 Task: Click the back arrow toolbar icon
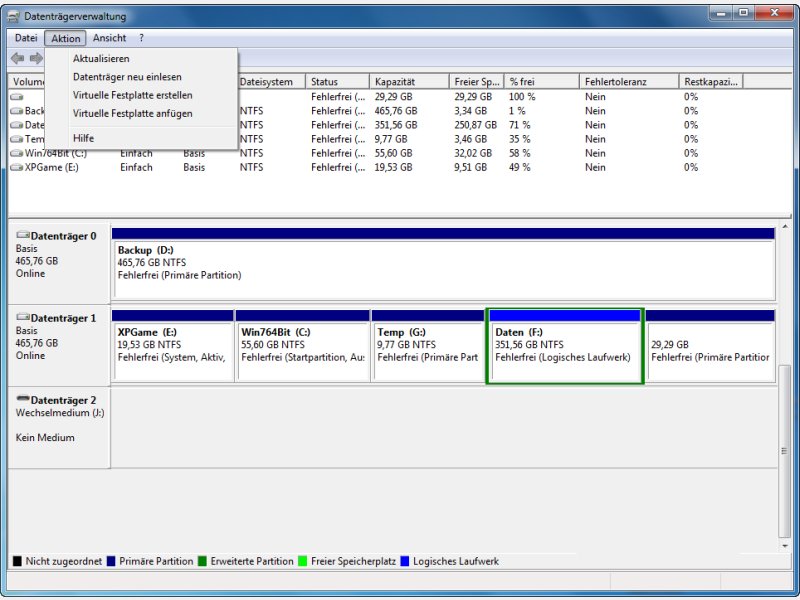click(18, 58)
